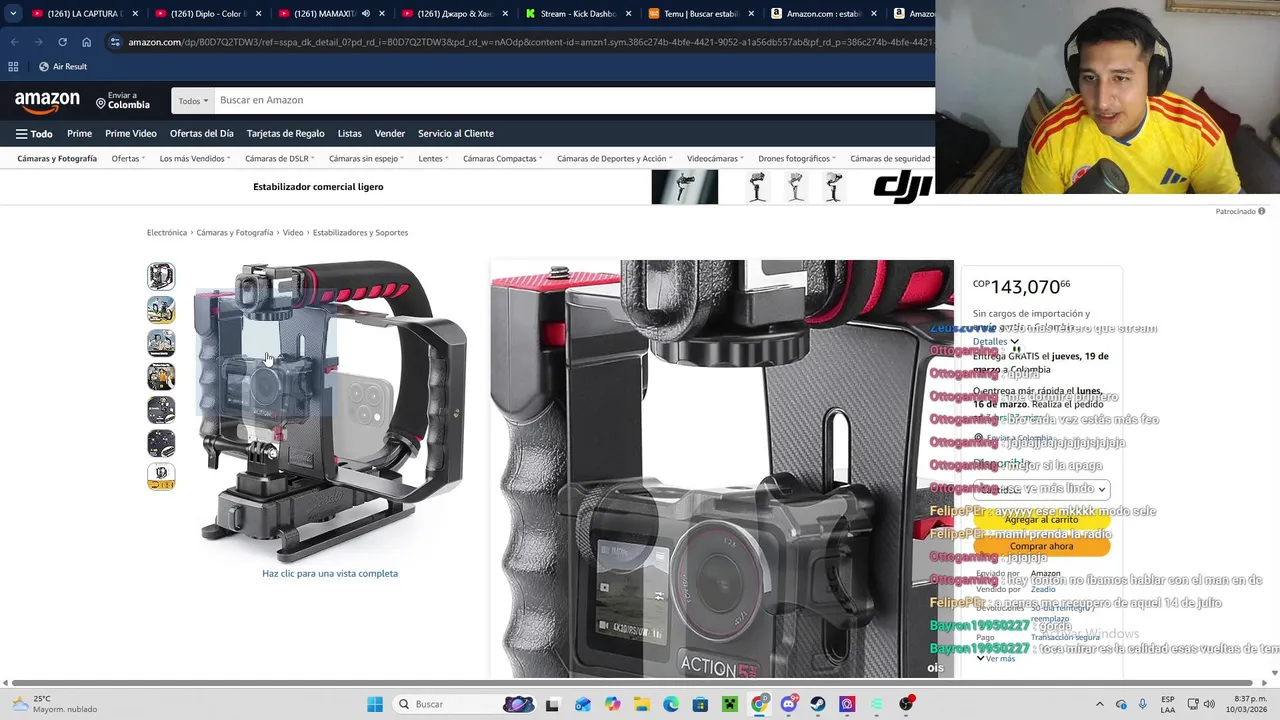Select the fourth product thumbnail
This screenshot has height=720, width=1280.
(161, 377)
